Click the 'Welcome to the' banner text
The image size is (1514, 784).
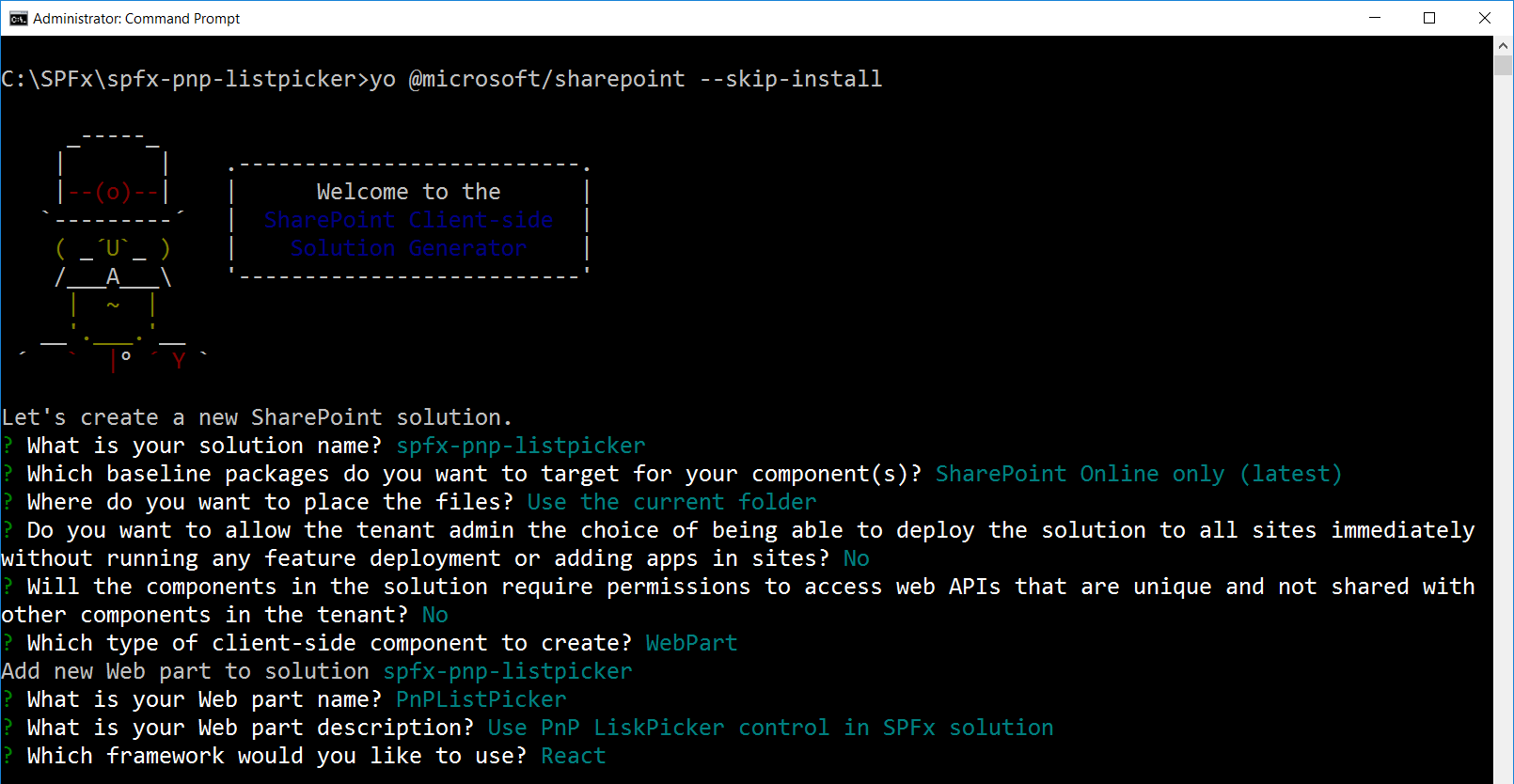[x=408, y=192]
